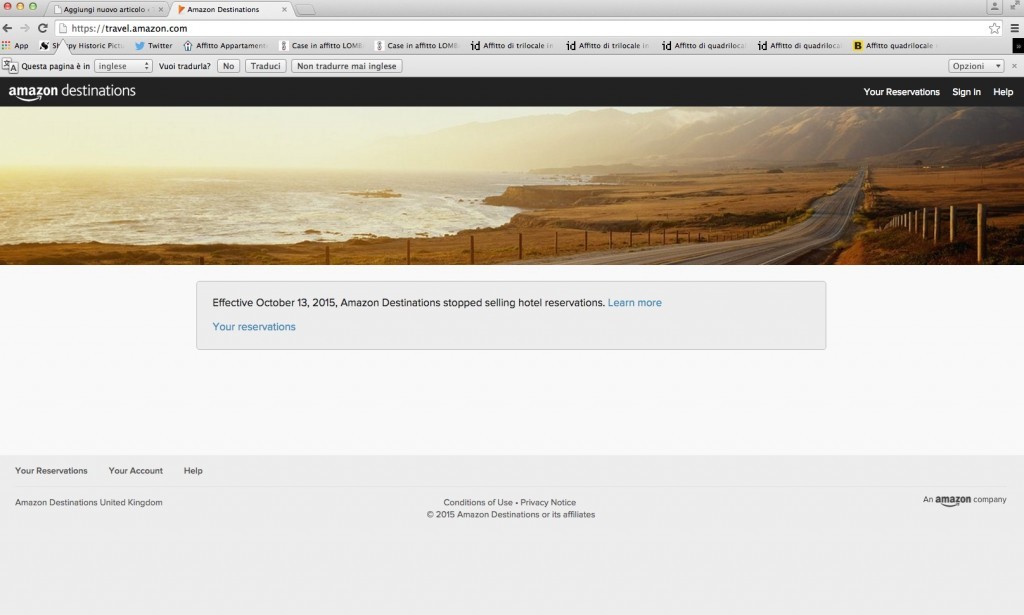
Task: Open the Twitter bookmark
Action: 153,46
